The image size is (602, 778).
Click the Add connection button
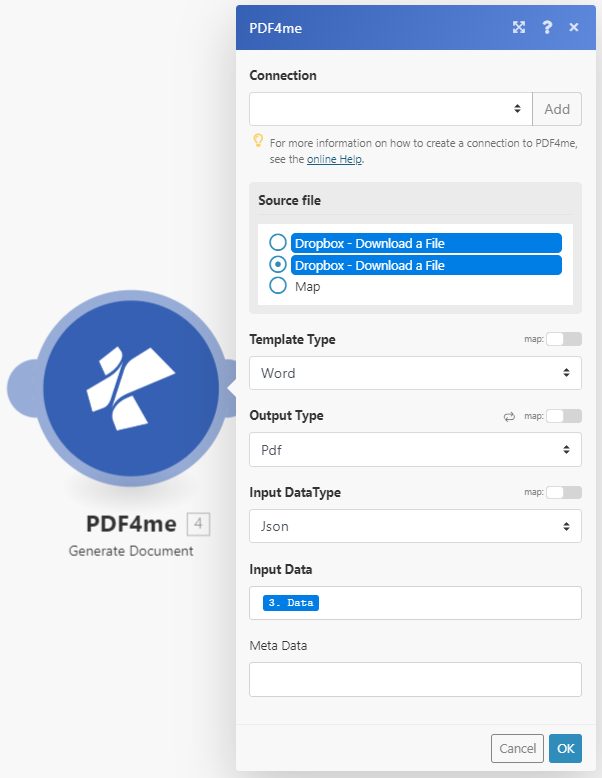point(556,109)
